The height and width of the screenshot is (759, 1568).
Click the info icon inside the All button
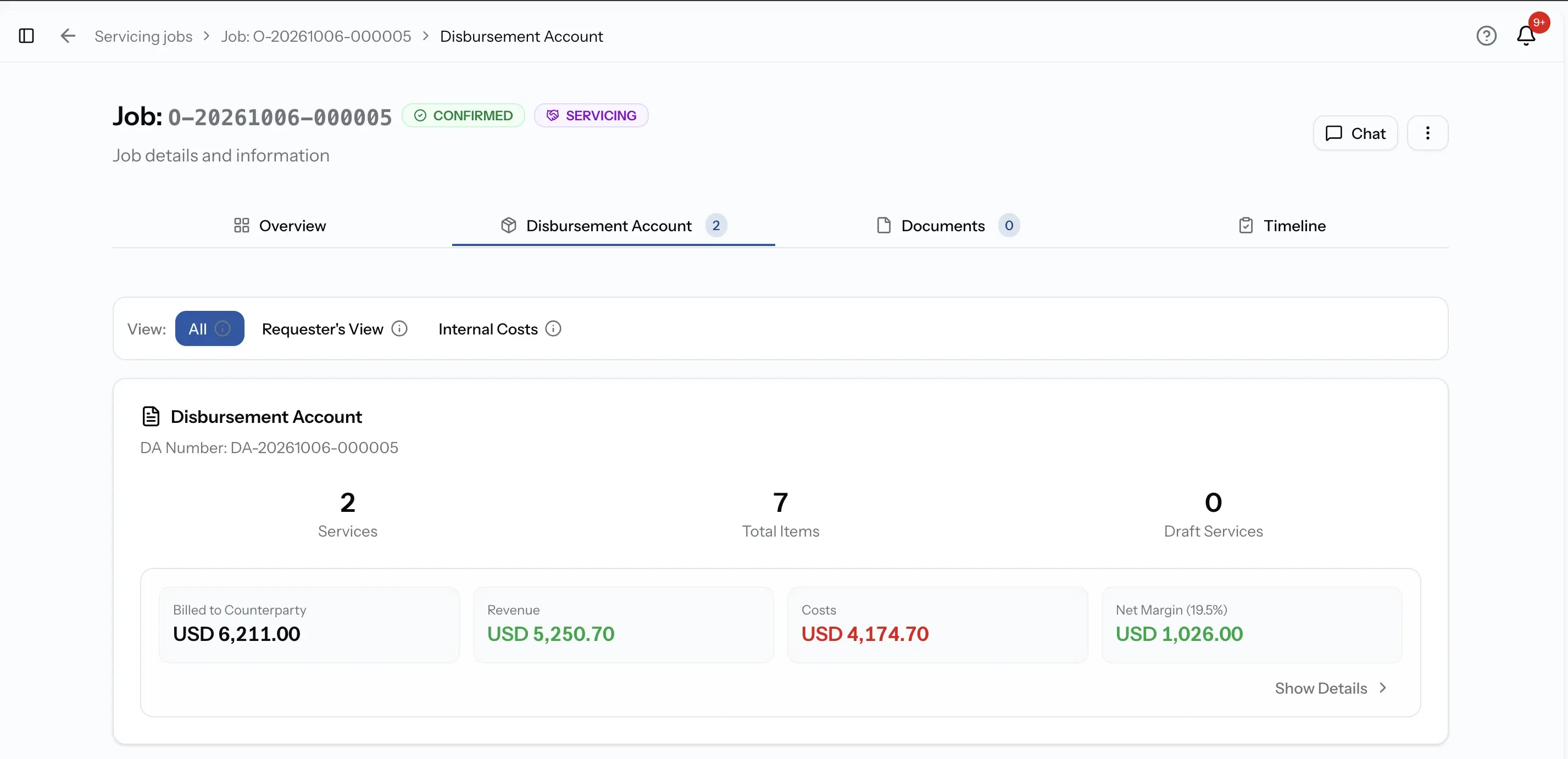(x=223, y=328)
